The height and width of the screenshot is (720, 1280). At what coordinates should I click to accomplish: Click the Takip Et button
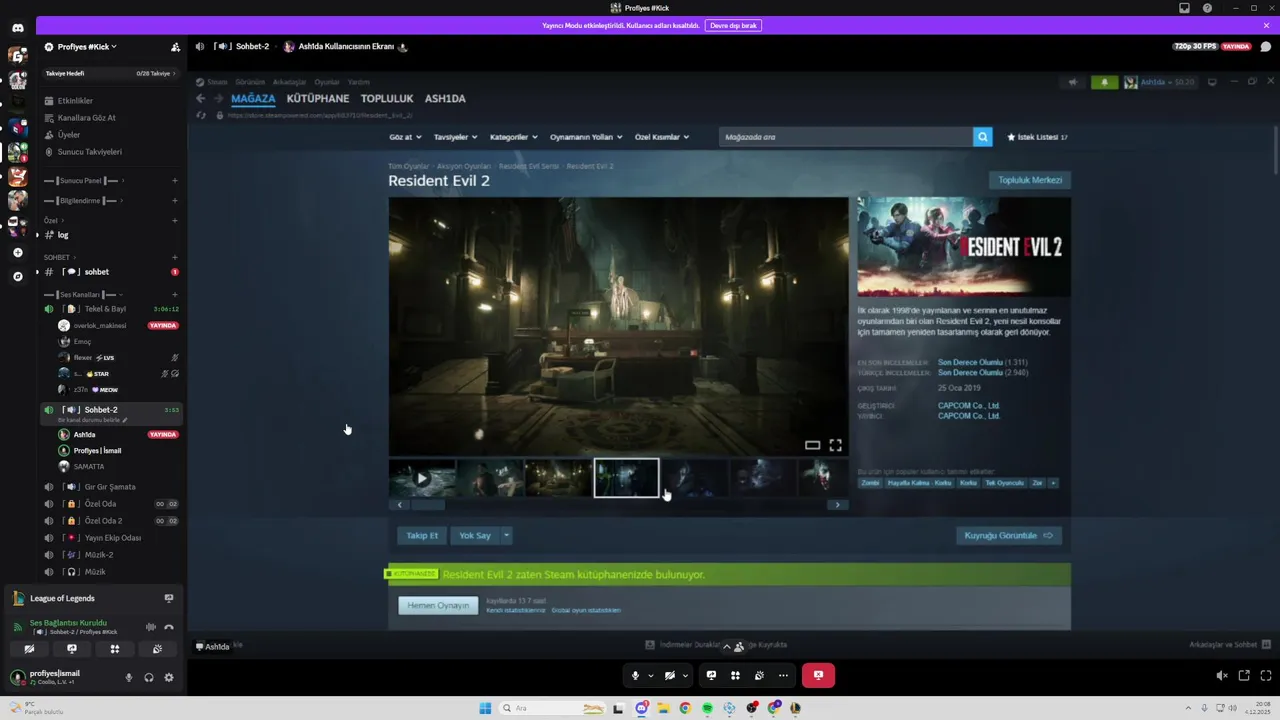pos(422,535)
